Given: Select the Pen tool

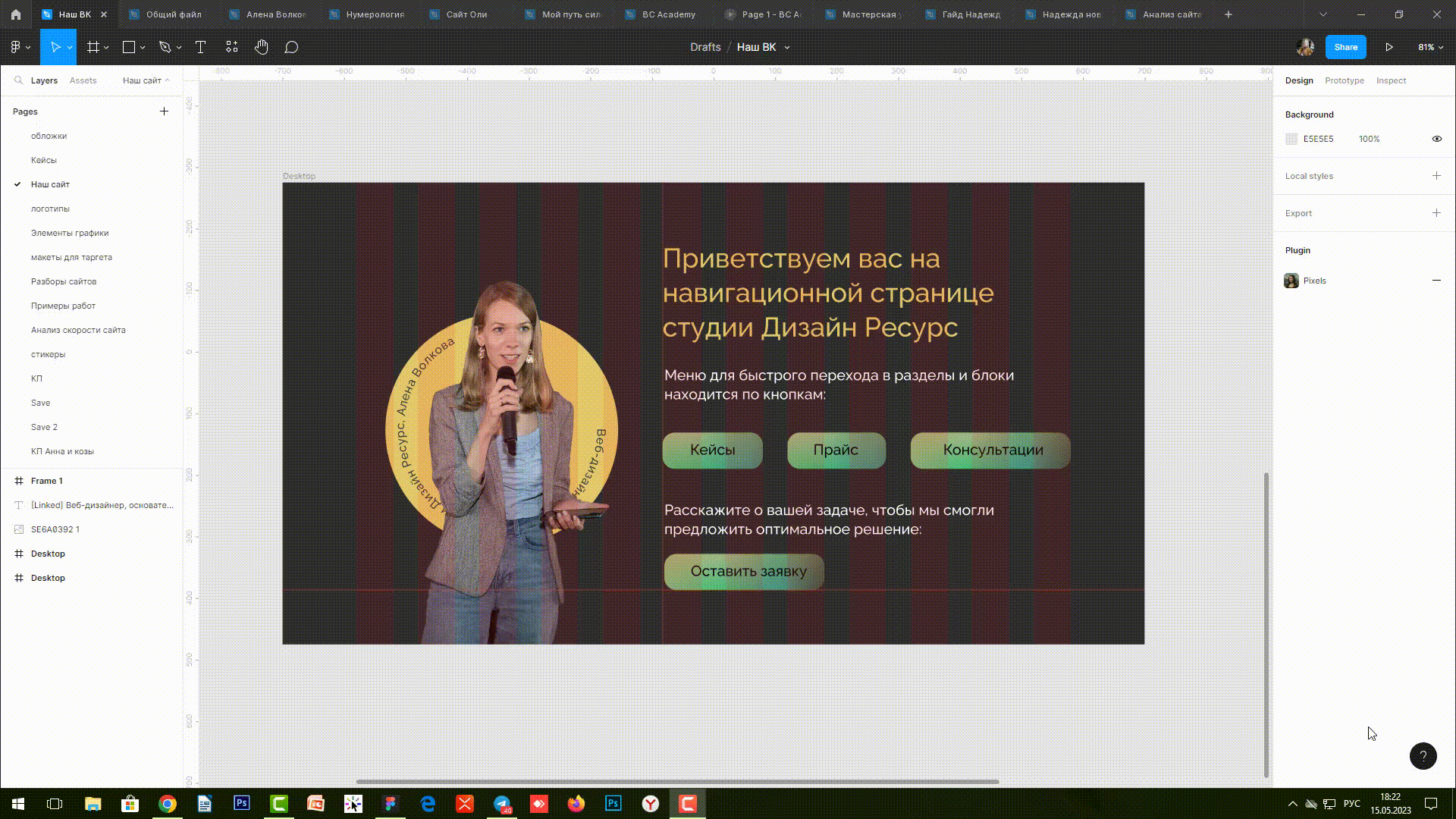Looking at the screenshot, I should [165, 47].
